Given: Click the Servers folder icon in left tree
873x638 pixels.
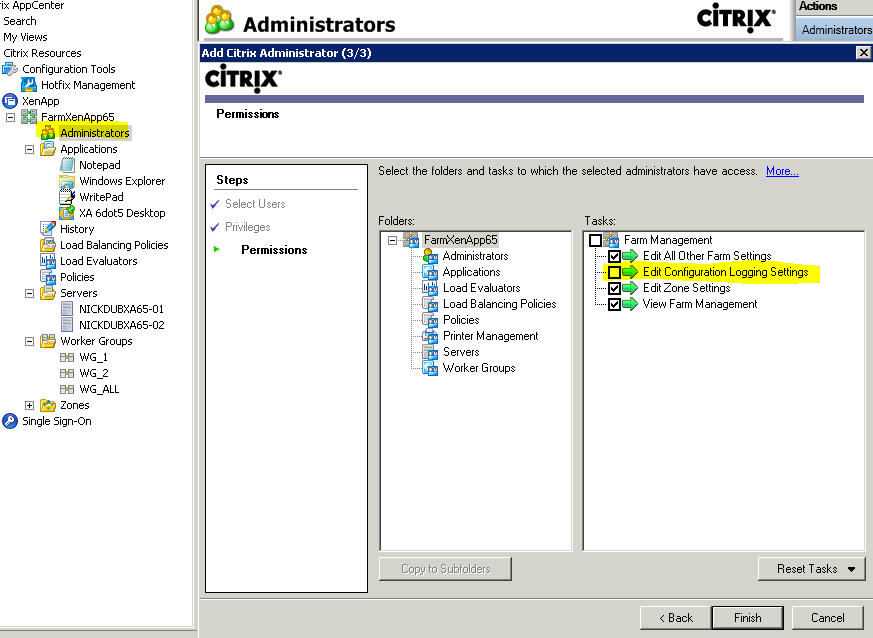Looking at the screenshot, I should point(48,293).
